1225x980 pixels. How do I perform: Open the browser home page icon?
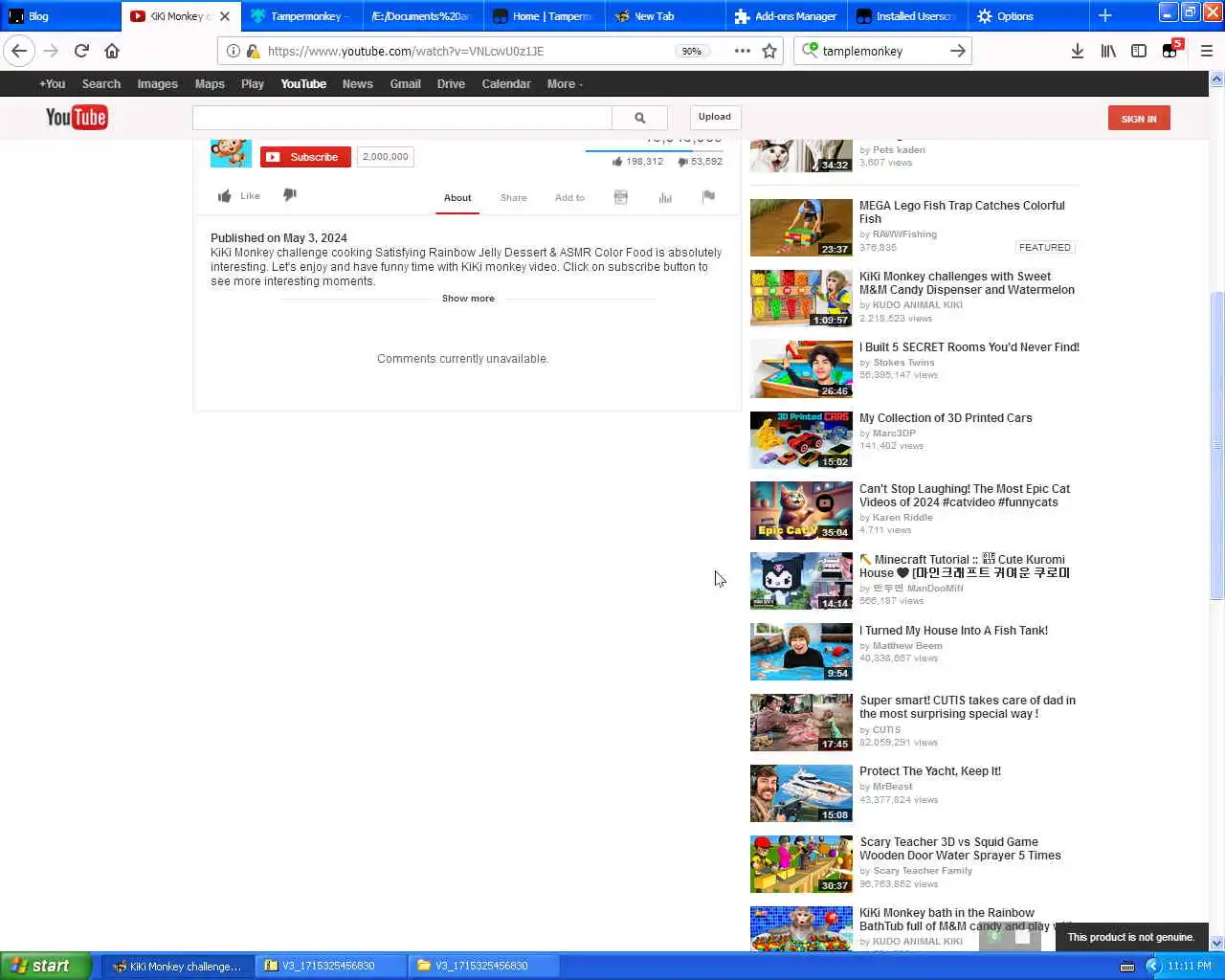click(112, 51)
